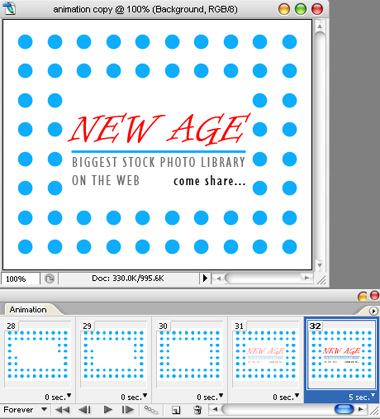Switch to the Animation tab

(x=28, y=310)
